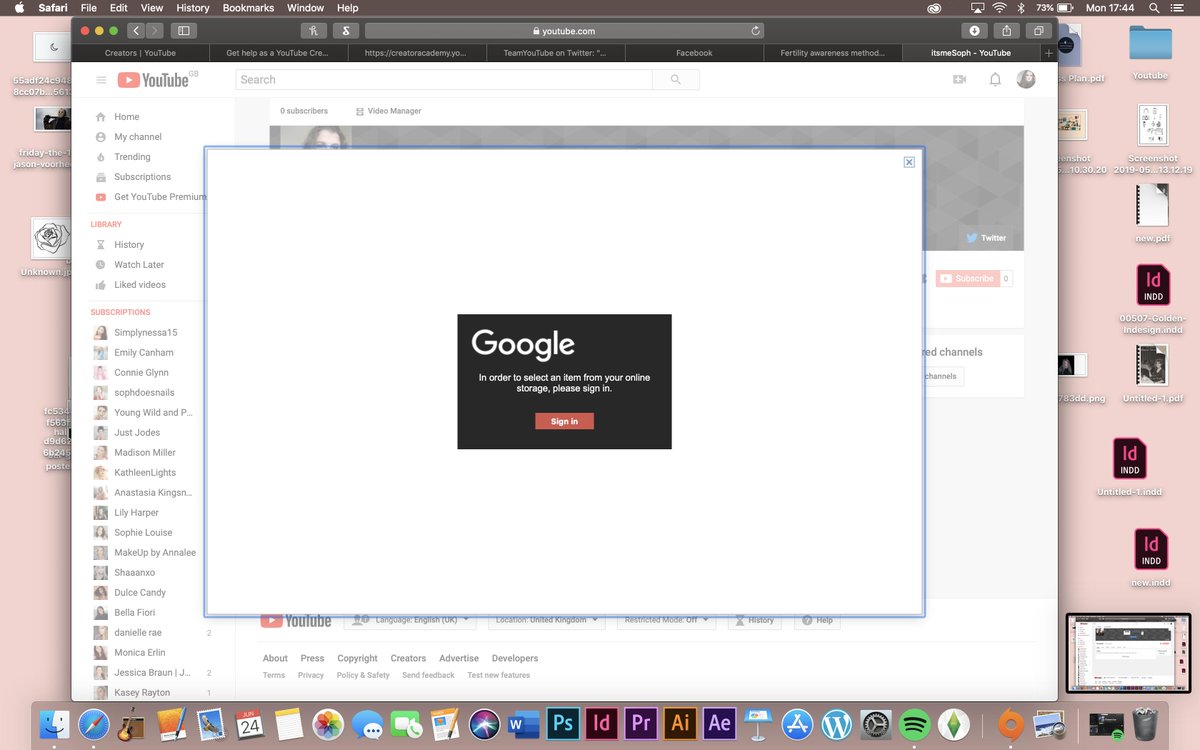This screenshot has height=750, width=1200.
Task: Click the Safari share button
Action: click(1007, 31)
